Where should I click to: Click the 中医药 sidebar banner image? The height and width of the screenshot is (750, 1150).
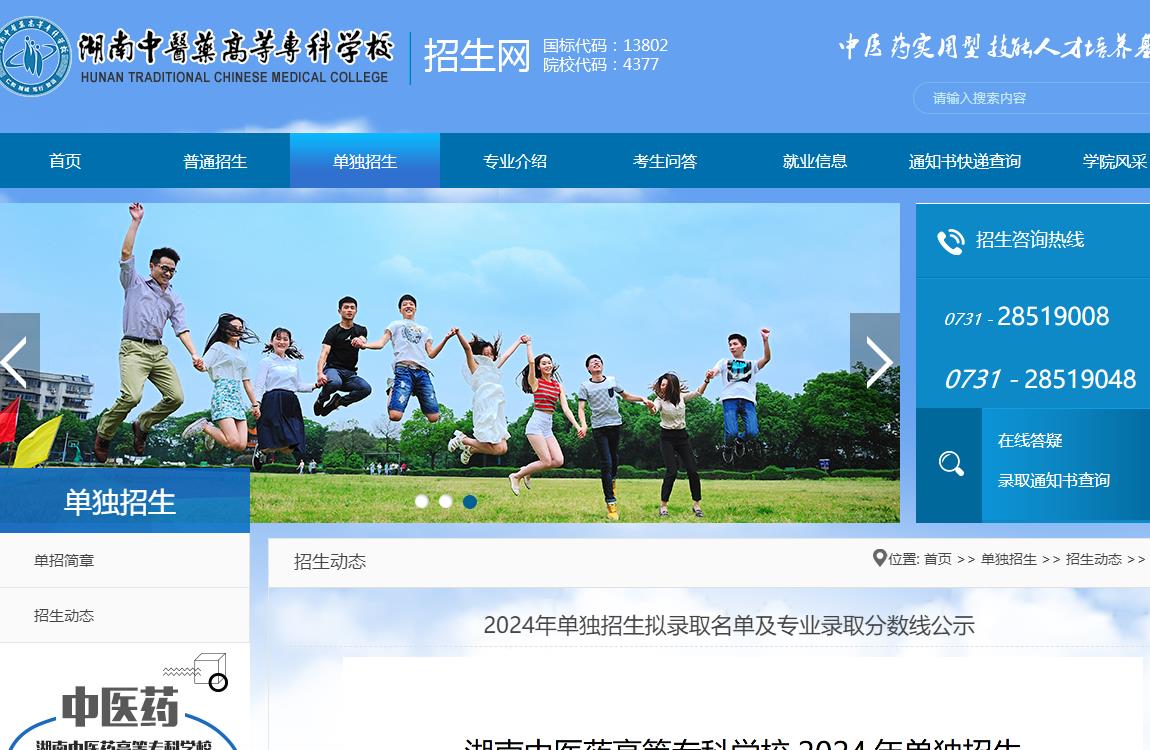click(125, 698)
